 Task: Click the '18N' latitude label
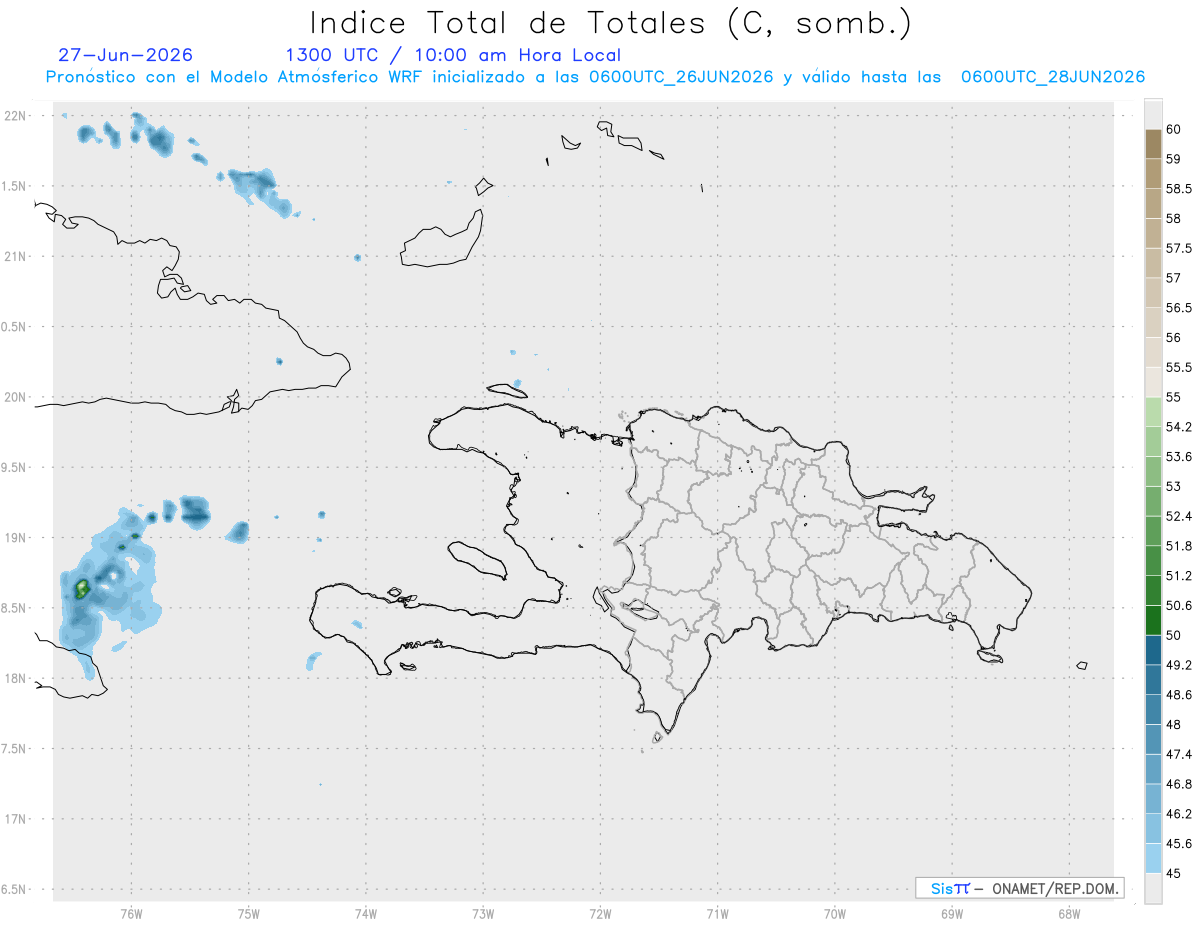16,679
